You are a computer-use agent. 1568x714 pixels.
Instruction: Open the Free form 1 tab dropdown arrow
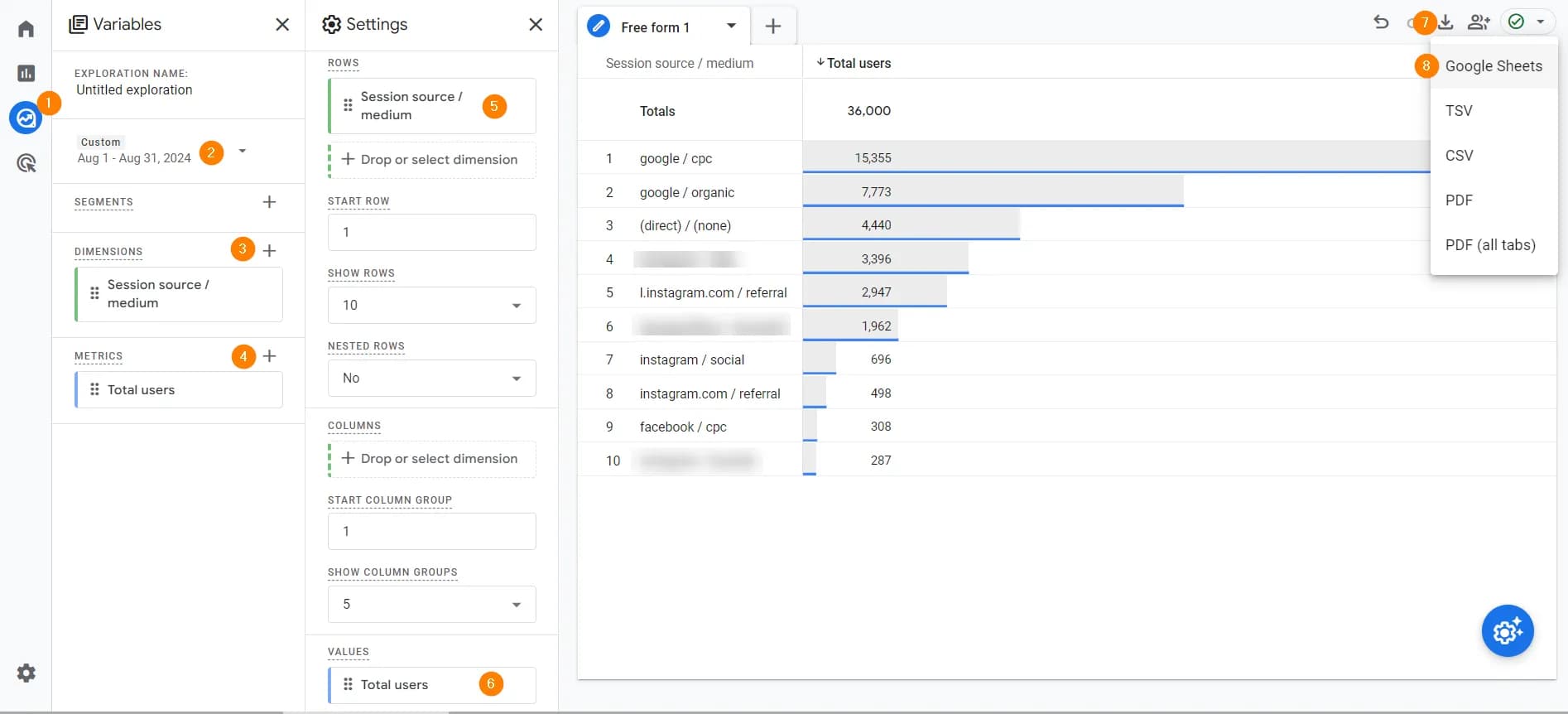[731, 26]
